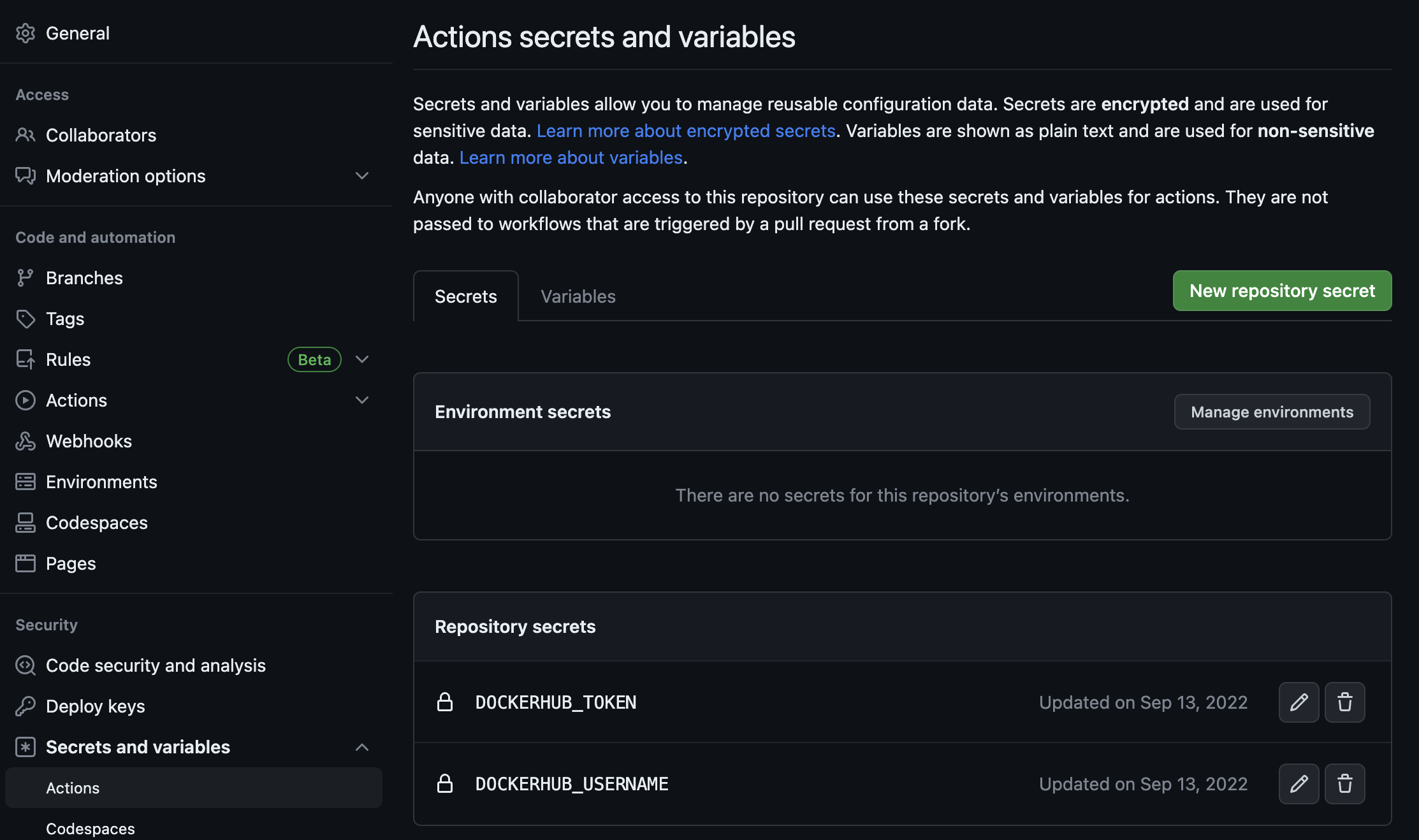Screen dimensions: 1419x840
Task: Delete the DOCKERHUB_TOKEN secret trash icon
Action: click(x=1344, y=702)
